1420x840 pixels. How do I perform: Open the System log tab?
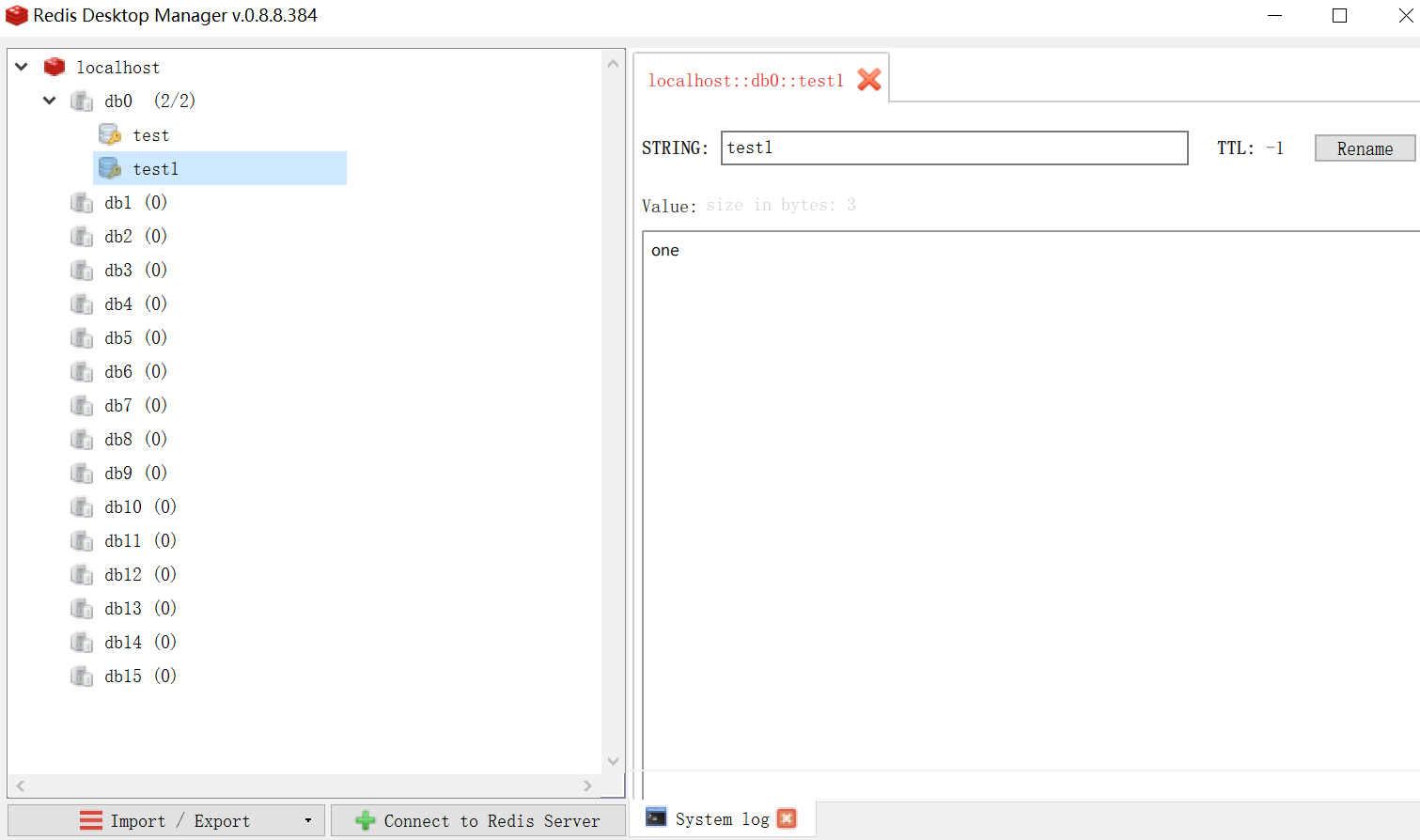[x=722, y=818]
